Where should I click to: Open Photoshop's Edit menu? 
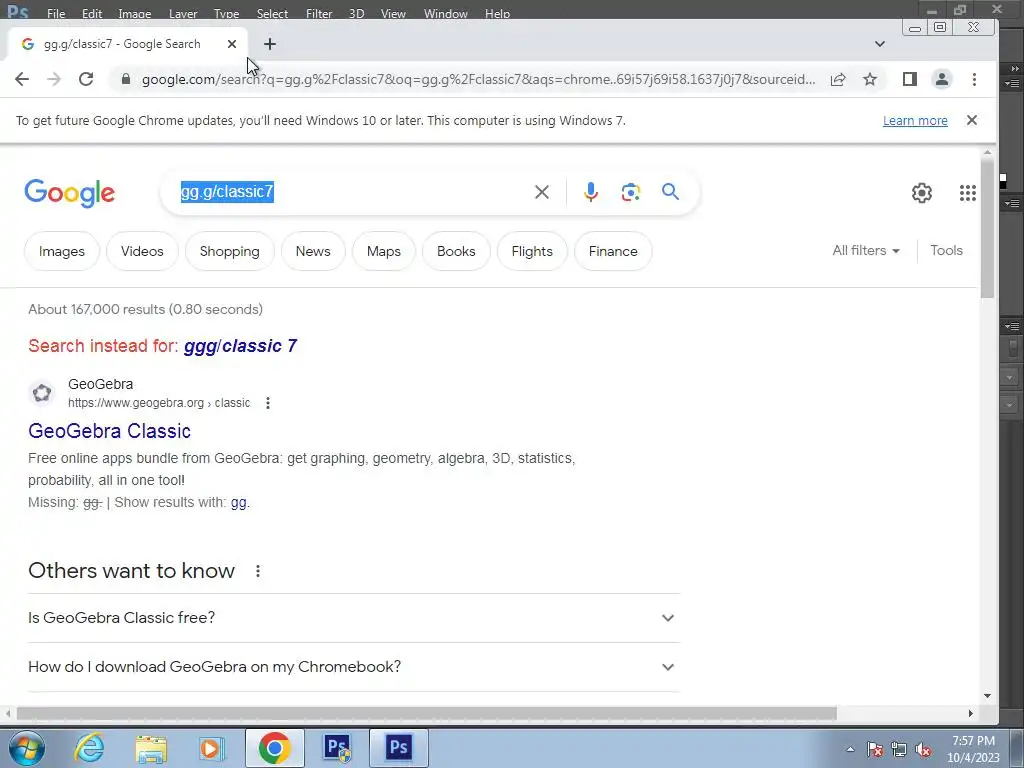click(x=92, y=13)
